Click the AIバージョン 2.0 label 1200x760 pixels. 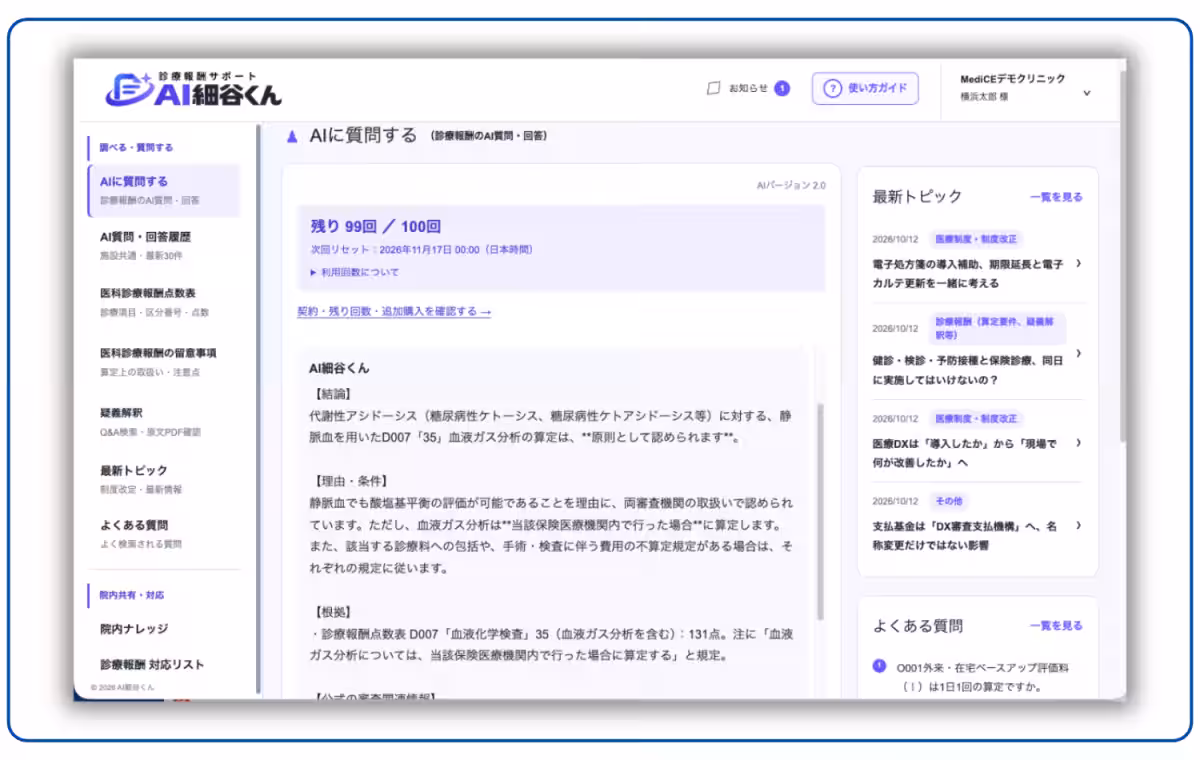click(791, 185)
